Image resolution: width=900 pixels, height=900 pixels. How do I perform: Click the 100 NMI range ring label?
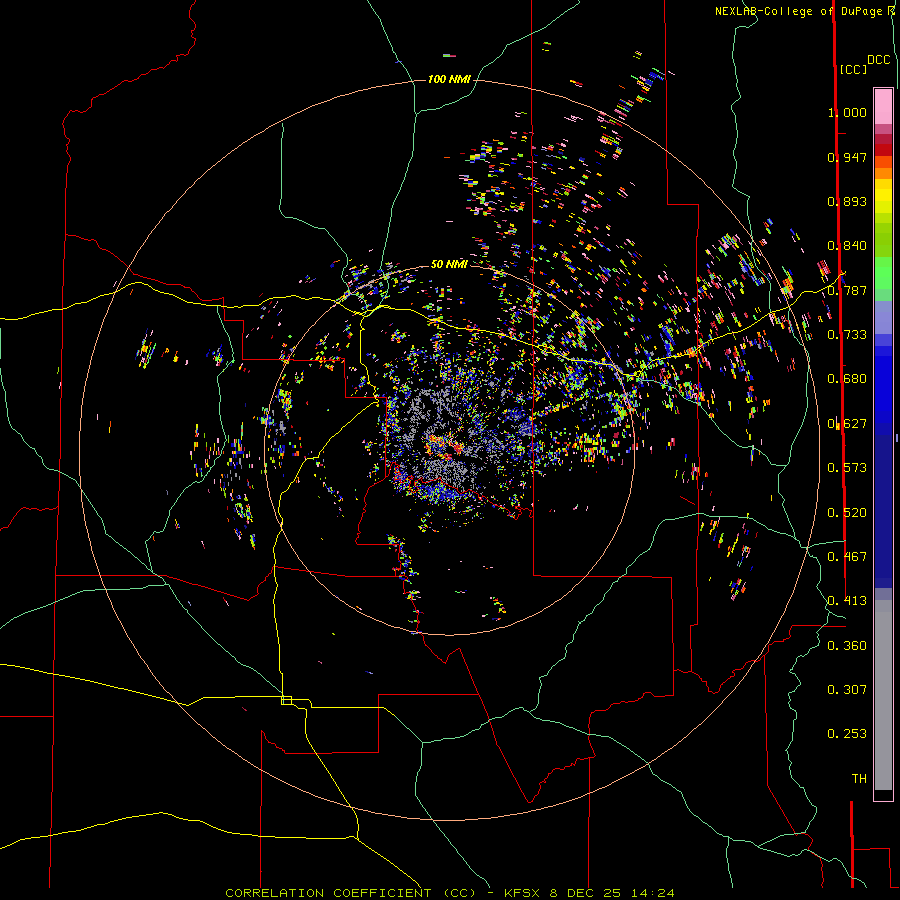[449, 79]
